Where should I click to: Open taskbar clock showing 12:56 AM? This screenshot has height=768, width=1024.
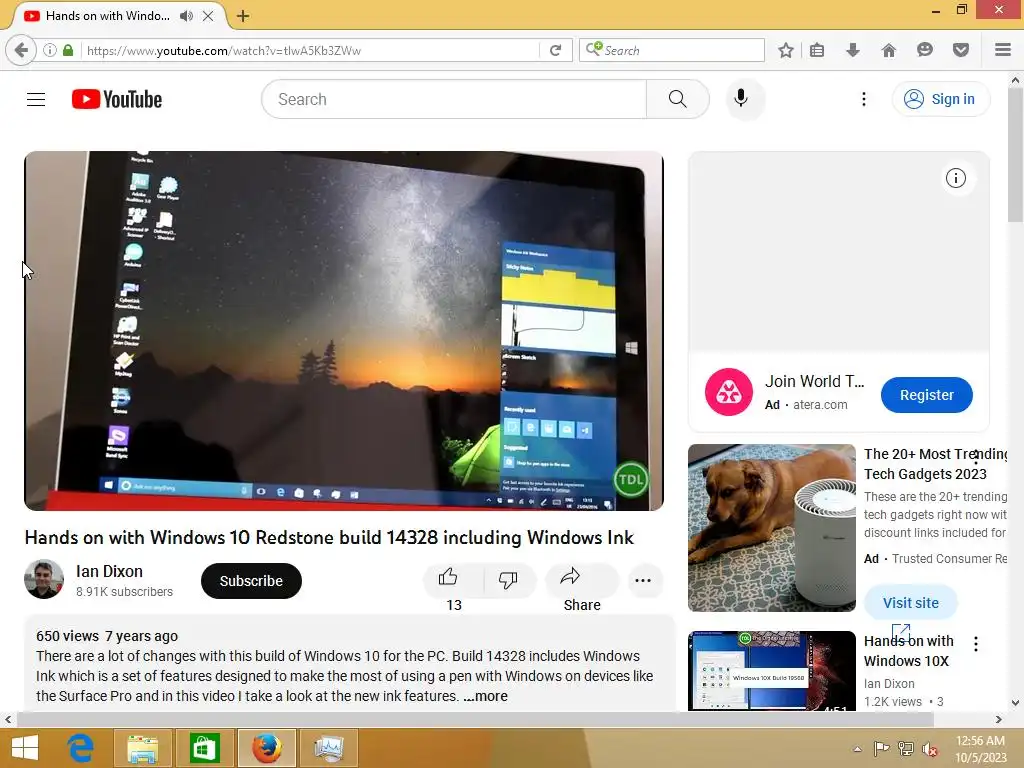click(x=980, y=749)
